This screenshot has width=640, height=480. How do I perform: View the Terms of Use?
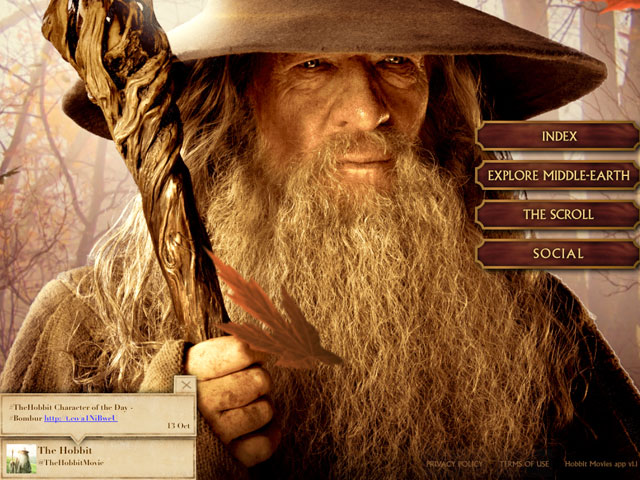point(524,464)
